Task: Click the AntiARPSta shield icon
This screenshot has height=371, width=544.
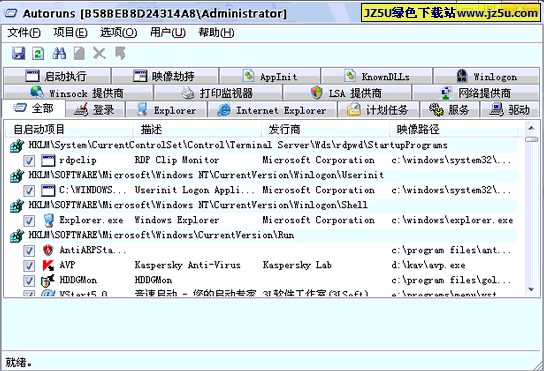Action: pos(48,250)
